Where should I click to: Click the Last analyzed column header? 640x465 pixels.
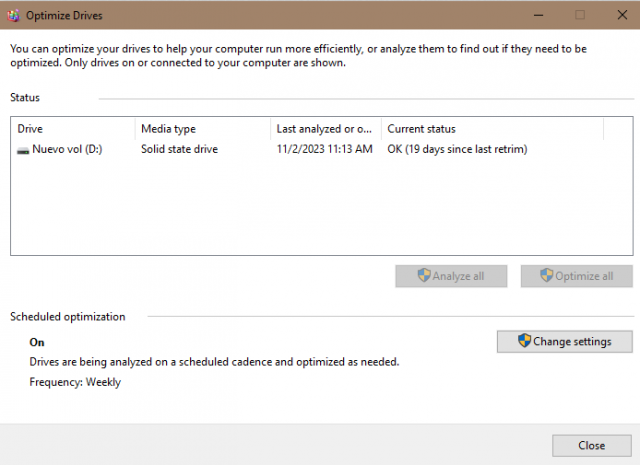point(325,129)
